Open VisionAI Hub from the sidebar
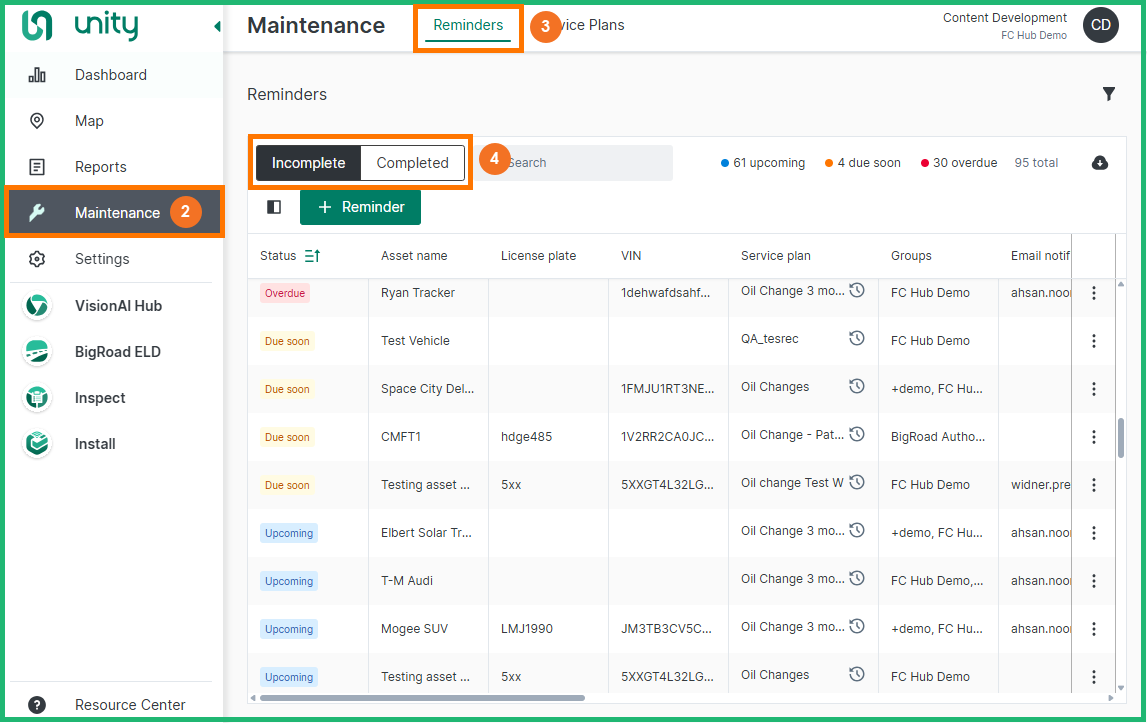 117,306
